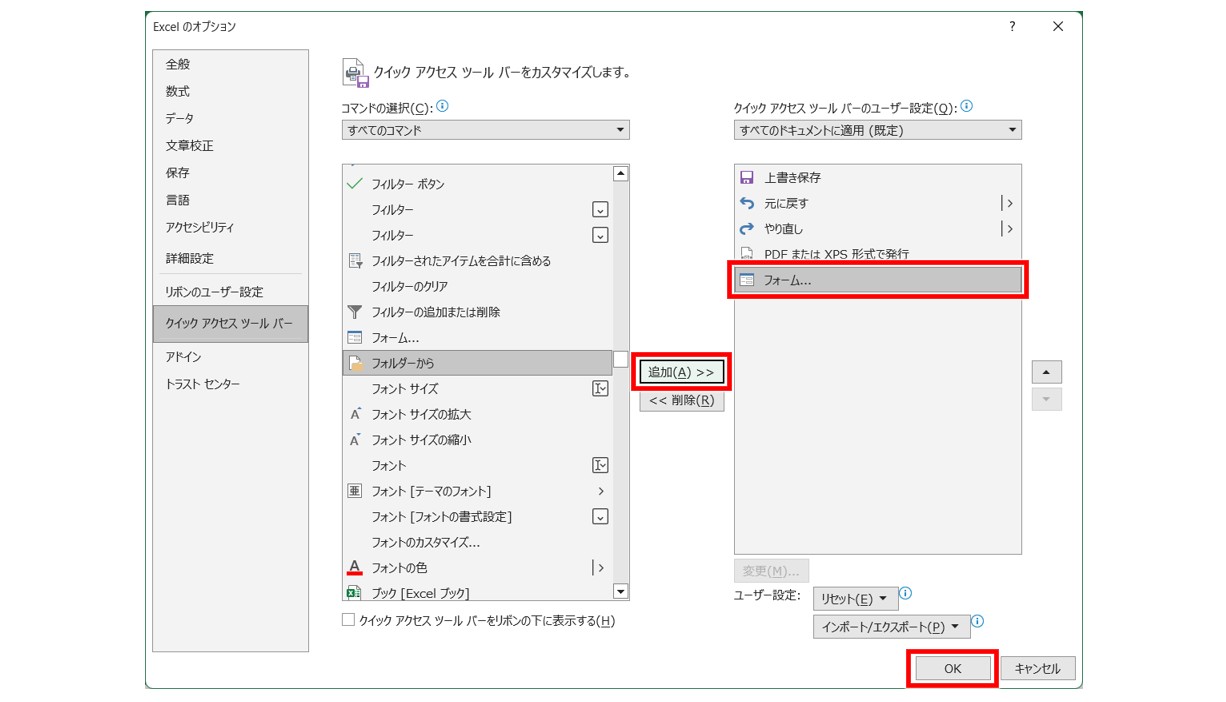
Task: Click the キャンセル button
Action: (x=1037, y=668)
